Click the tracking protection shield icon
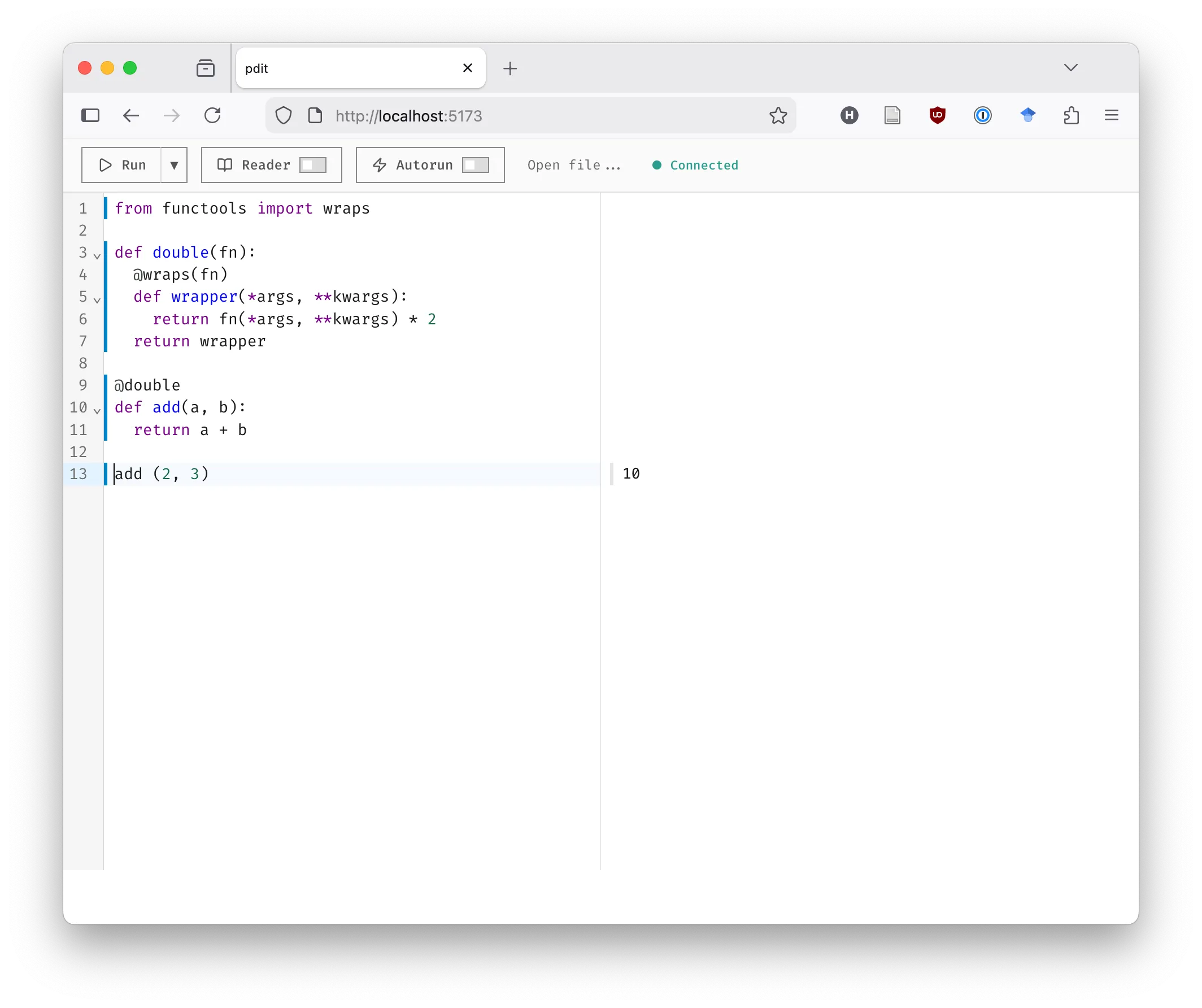This screenshot has height=1008, width=1202. (284, 115)
